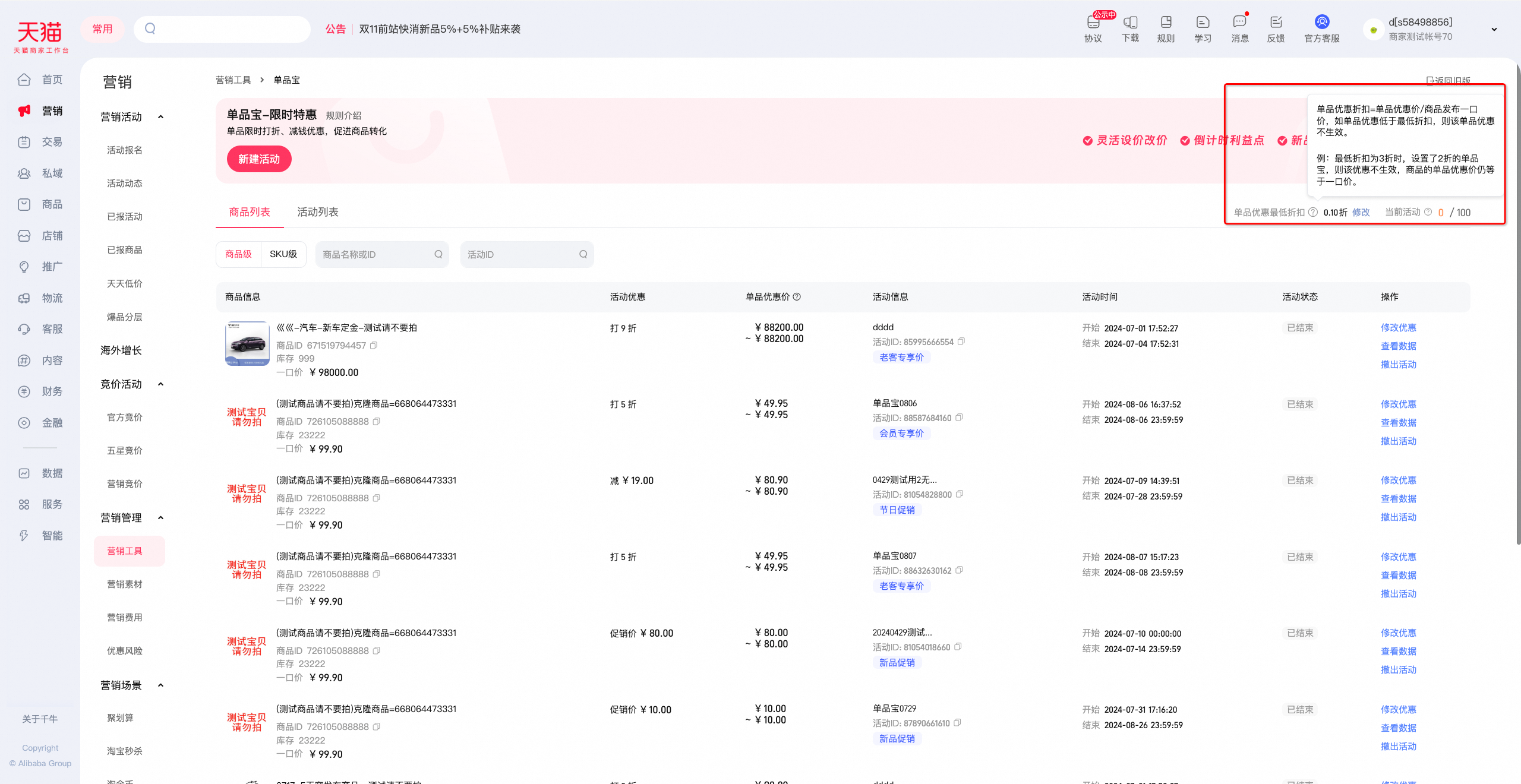Collapse 营销活动 menu group
The width and height of the screenshot is (1521, 784).
(160, 117)
